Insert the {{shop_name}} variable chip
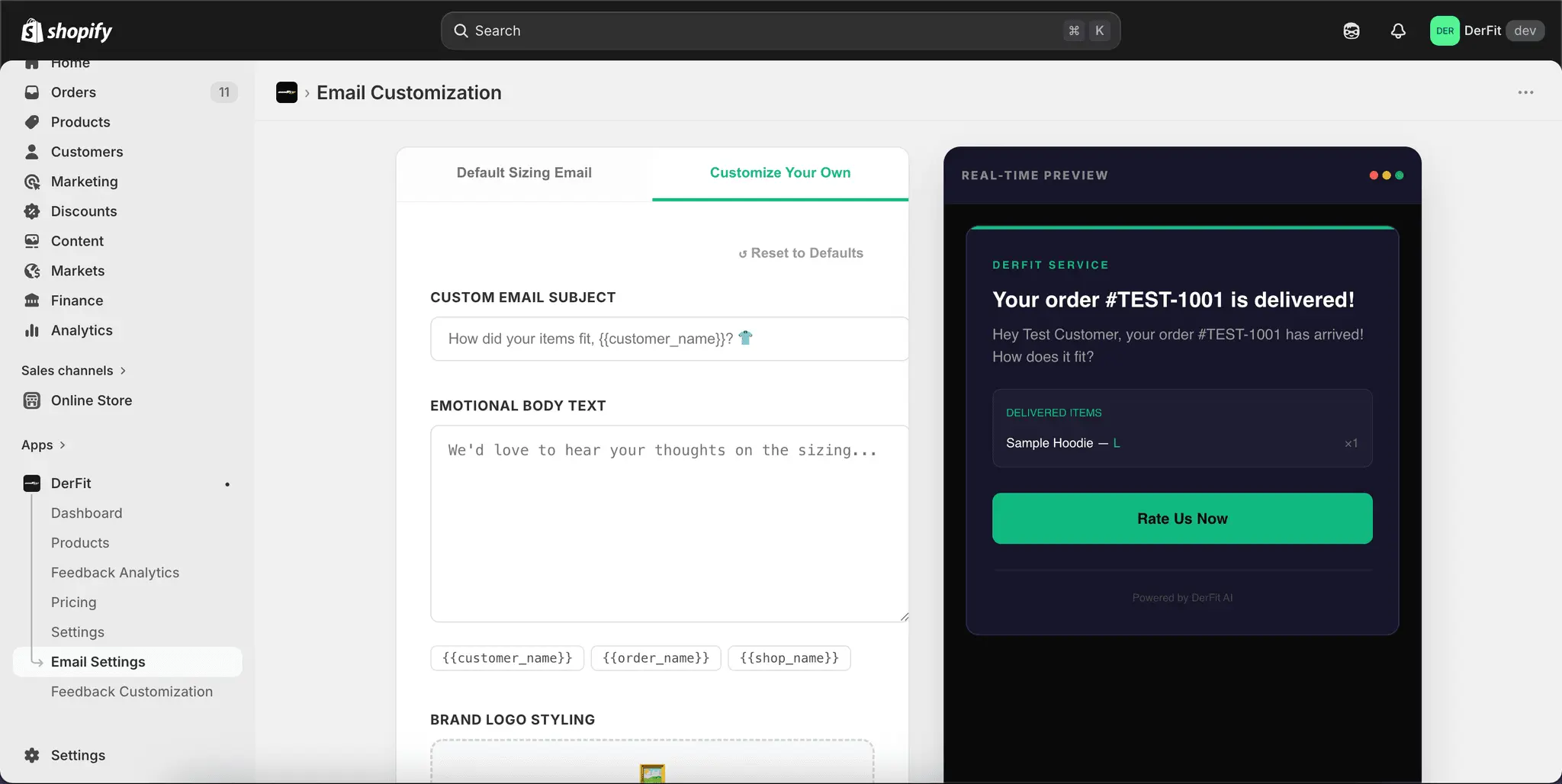Viewport: 1562px width, 784px height. coord(789,658)
